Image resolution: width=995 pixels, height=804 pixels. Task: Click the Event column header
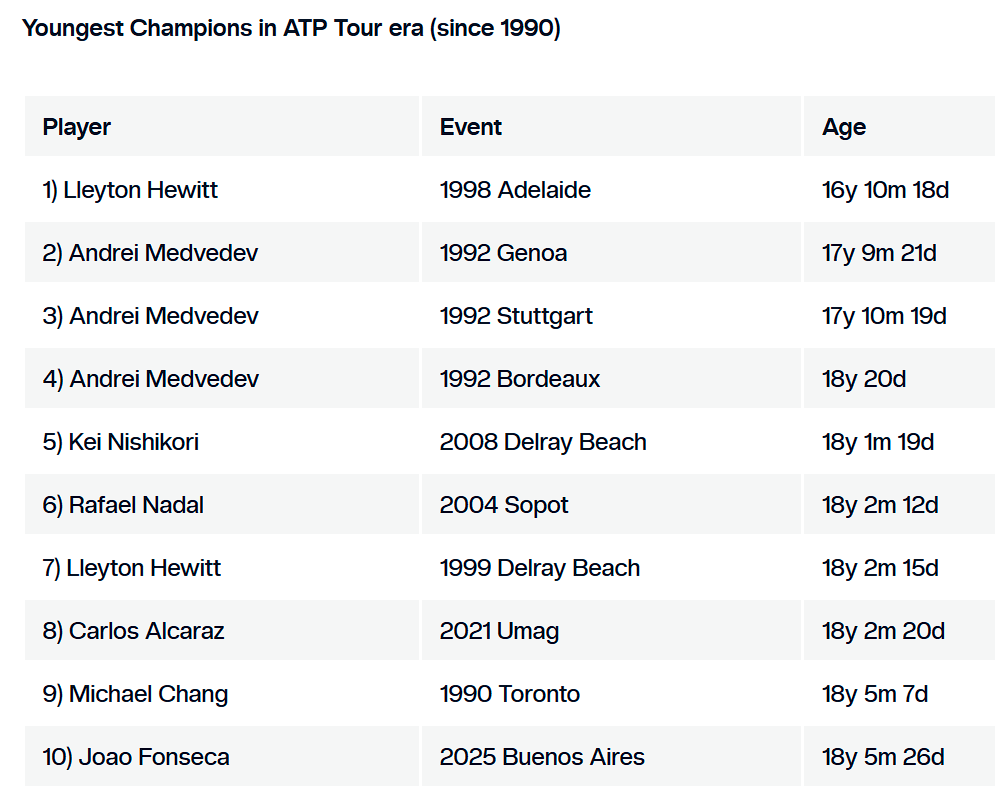[x=471, y=127]
